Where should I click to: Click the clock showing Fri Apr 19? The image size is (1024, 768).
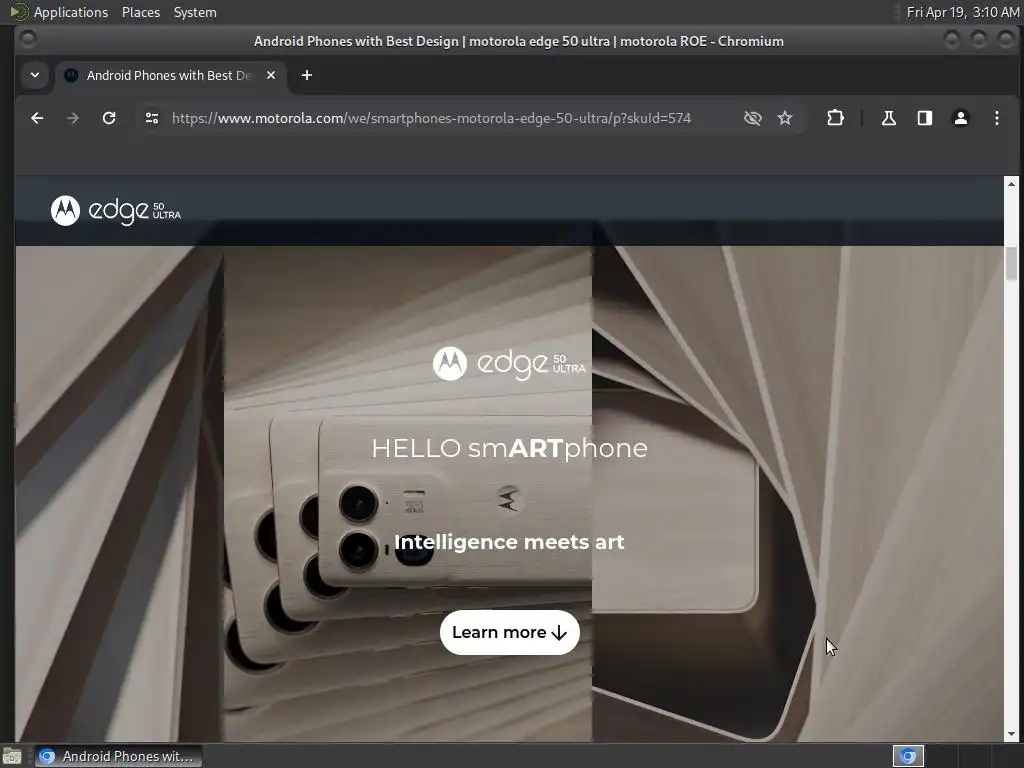pos(963,12)
